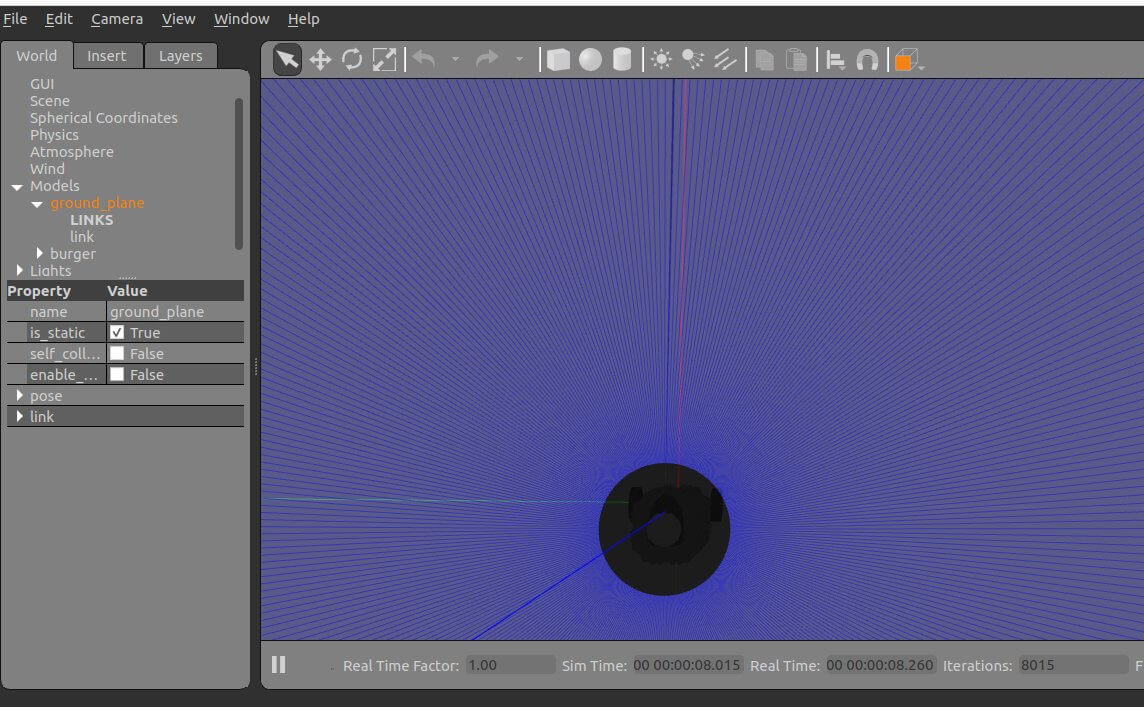Uncheck the is_static checkbox
The width and height of the screenshot is (1144, 707).
pos(117,332)
